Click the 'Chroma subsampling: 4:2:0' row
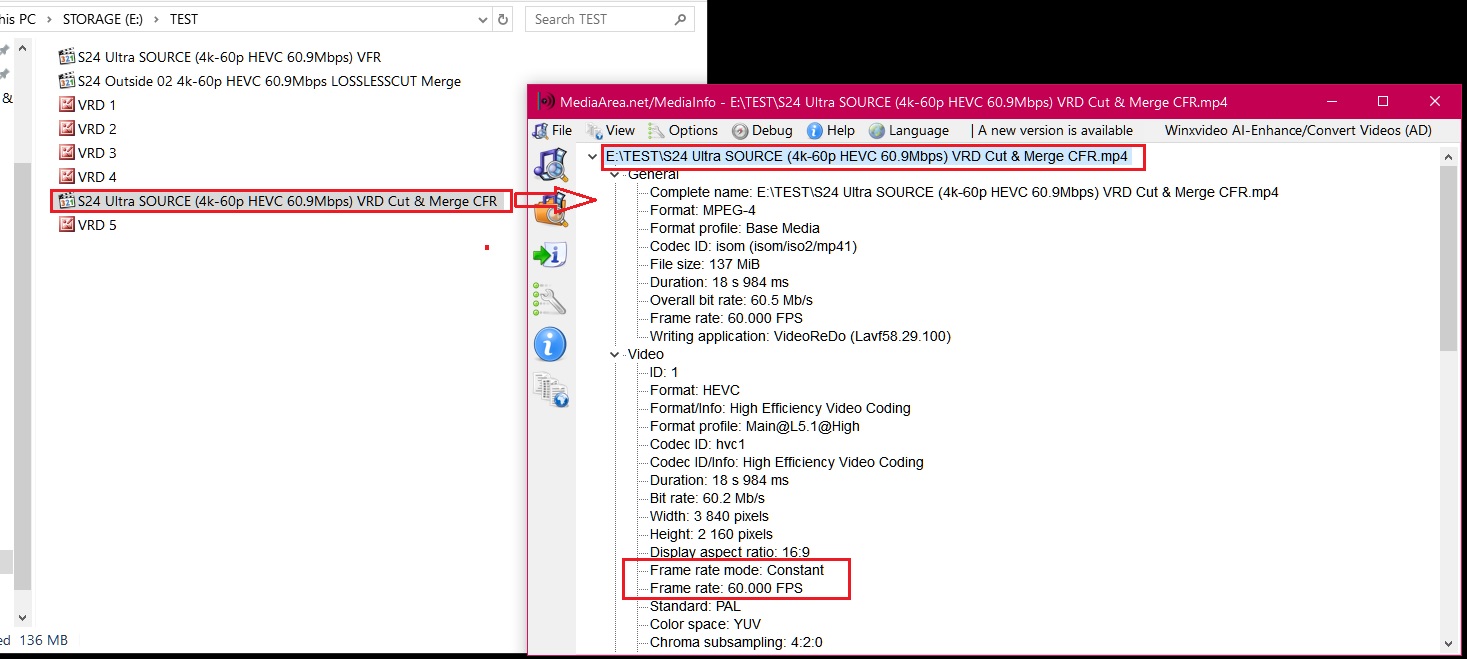 (736, 642)
